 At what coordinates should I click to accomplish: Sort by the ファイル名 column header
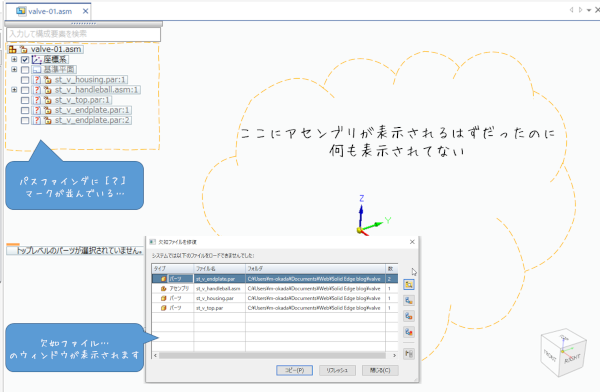tap(219, 269)
